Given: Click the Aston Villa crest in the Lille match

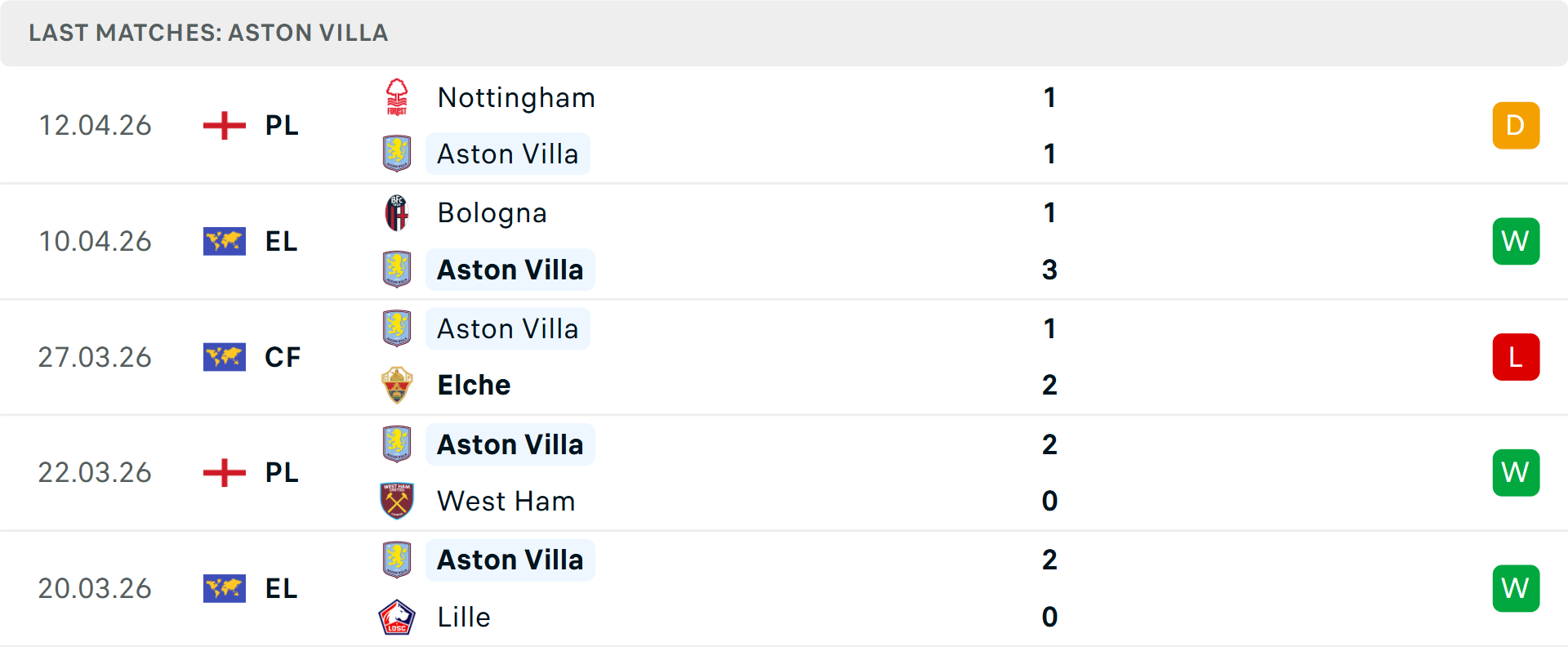Looking at the screenshot, I should pyautogui.click(x=398, y=559).
